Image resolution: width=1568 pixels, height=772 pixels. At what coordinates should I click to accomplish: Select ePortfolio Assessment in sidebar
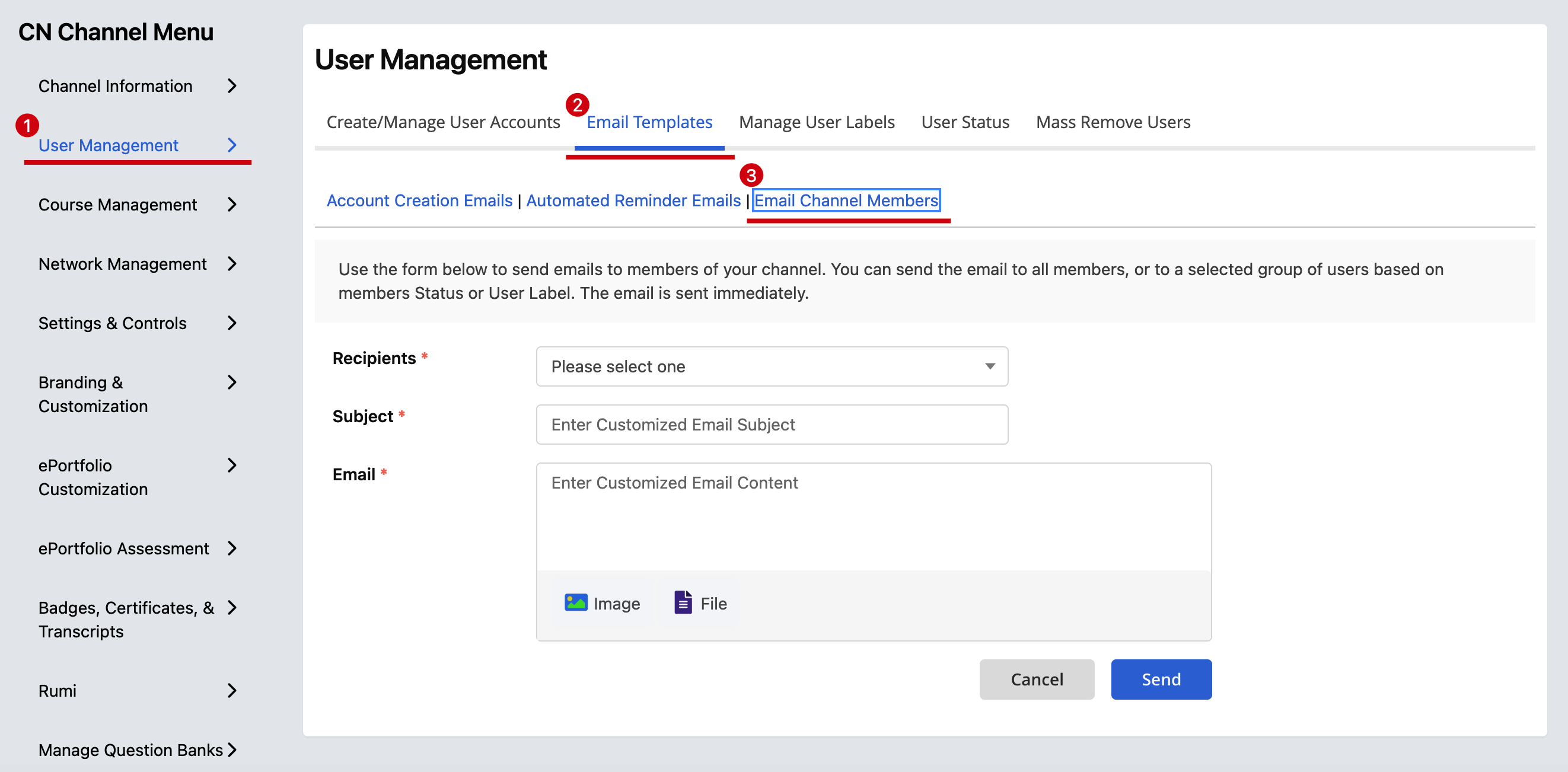123,548
